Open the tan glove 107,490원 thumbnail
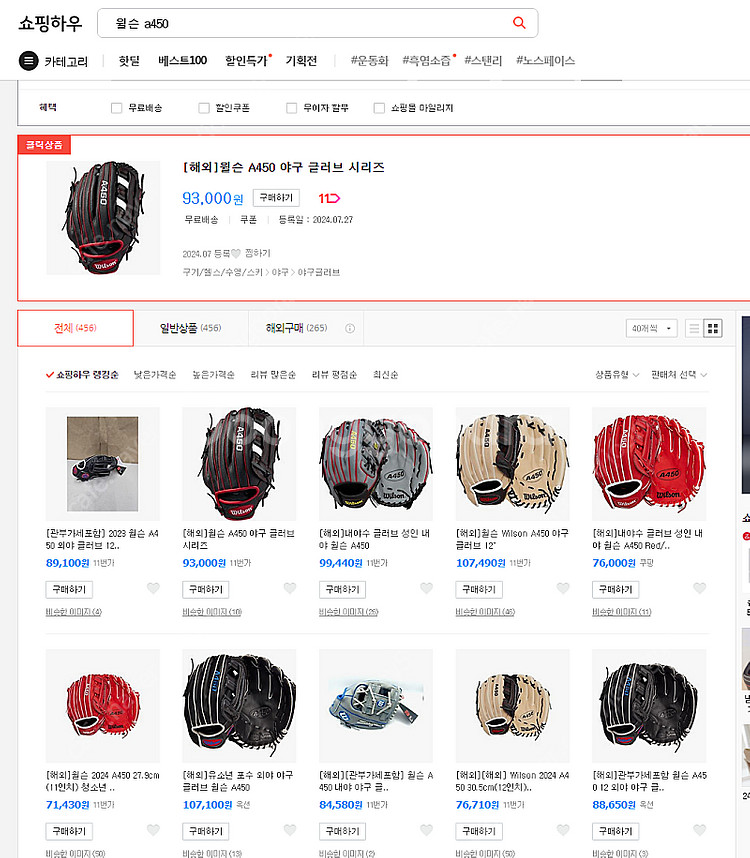The height and width of the screenshot is (858, 750). [x=513, y=463]
